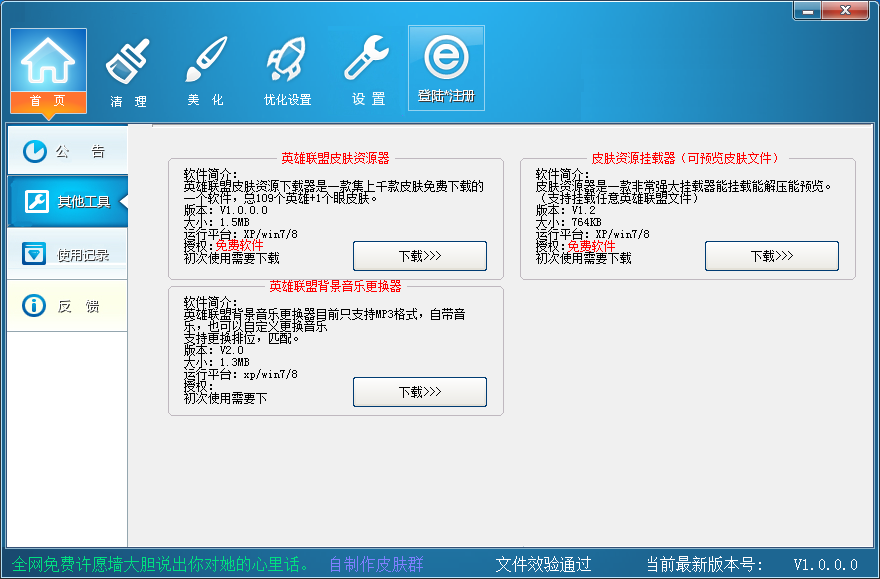Open the 登陆*注册 login register icon
The image size is (880, 579).
click(x=446, y=68)
